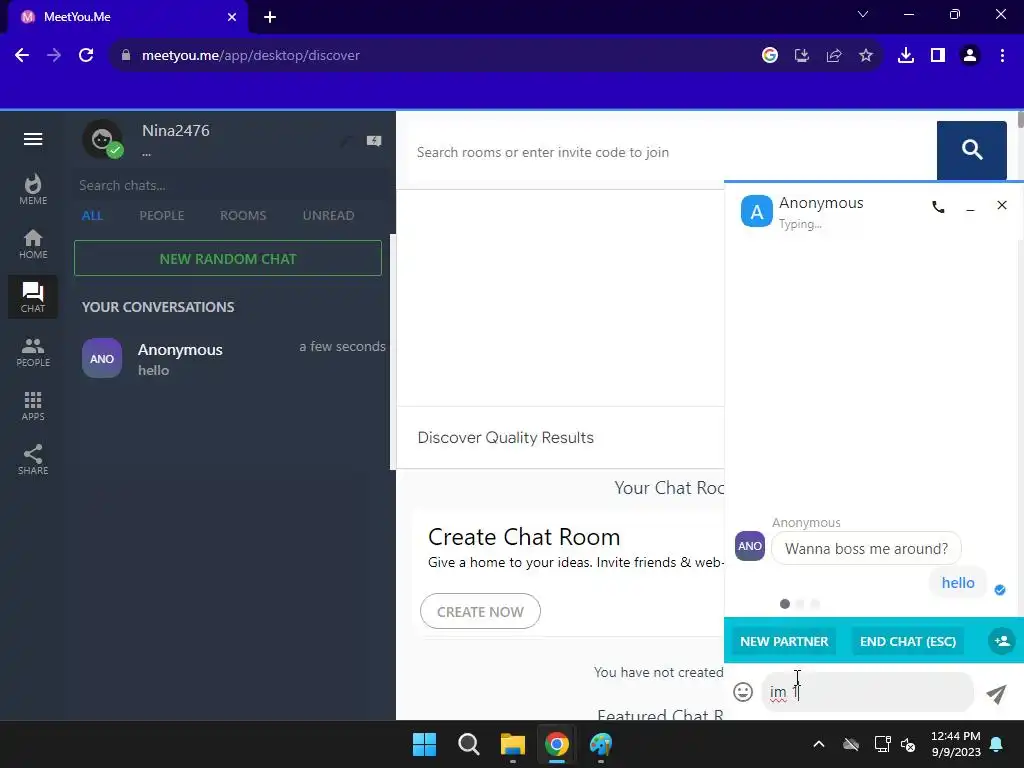This screenshot has width=1024, height=768.
Task: Click the pencil edit icon next to Nina2476
Action: [346, 140]
